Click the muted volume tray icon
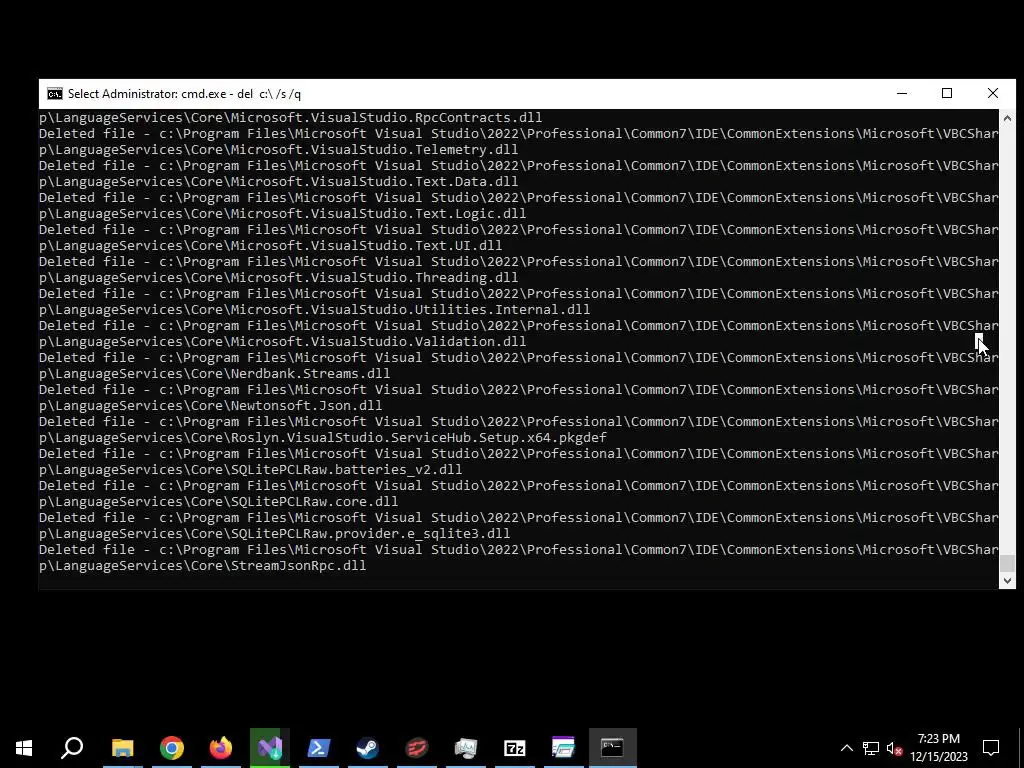This screenshot has height=768, width=1024. [x=895, y=748]
